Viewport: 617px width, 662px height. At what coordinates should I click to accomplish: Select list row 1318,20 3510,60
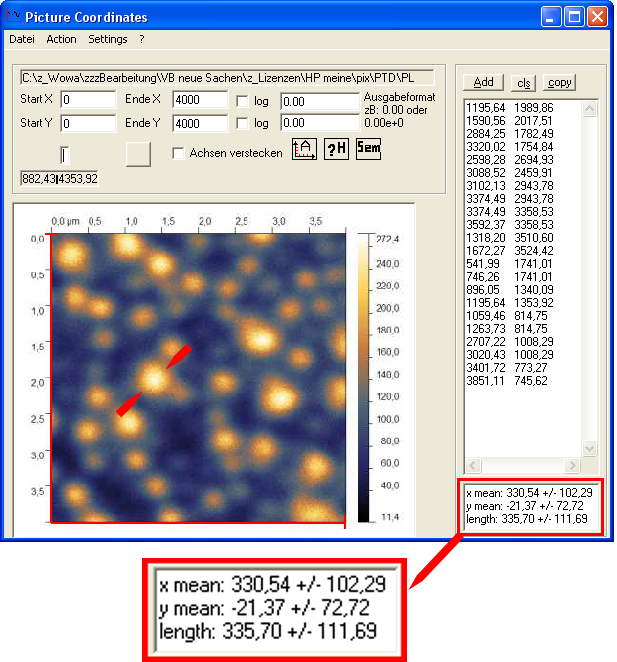510,238
